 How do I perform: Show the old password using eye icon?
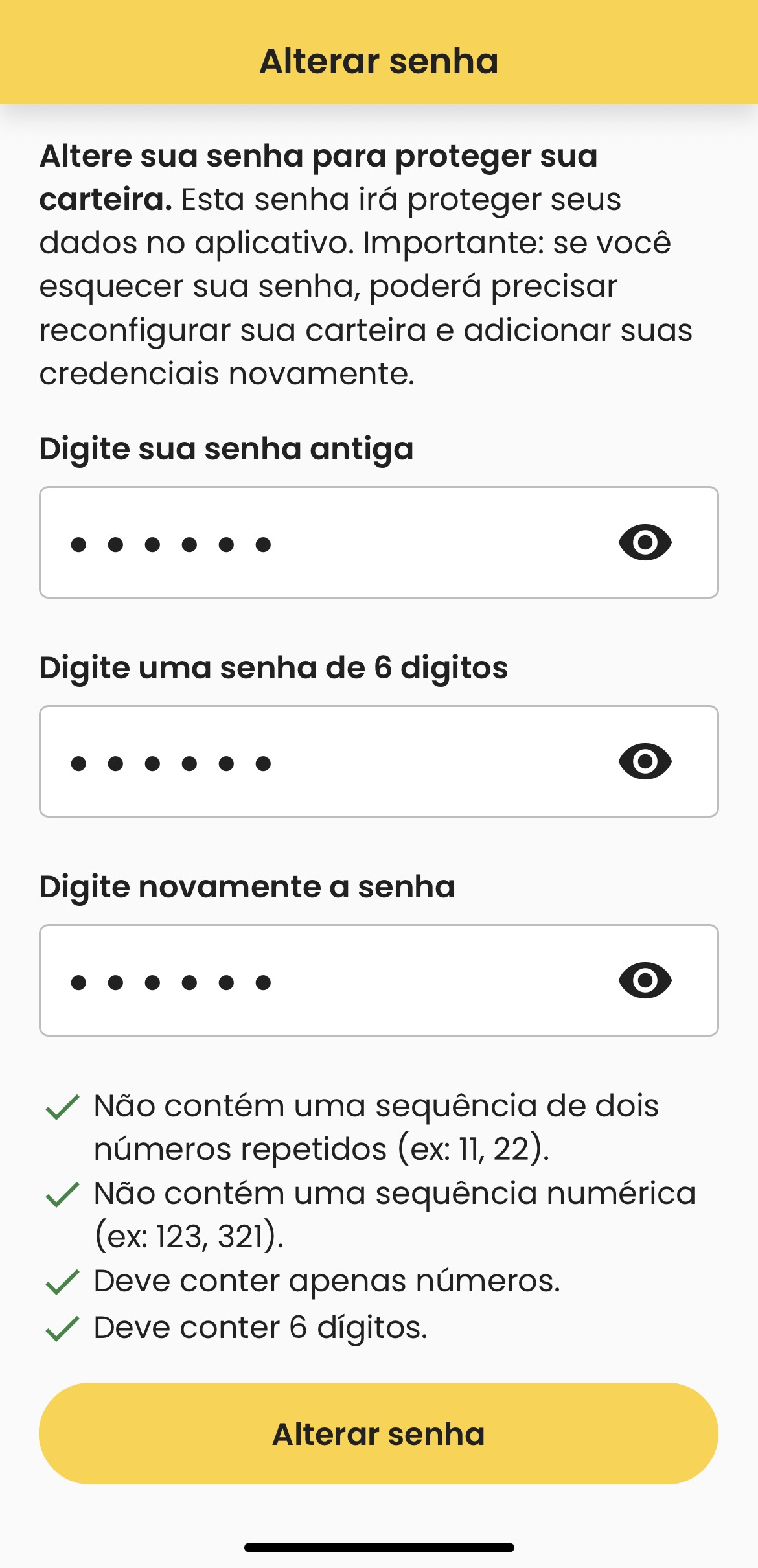click(x=645, y=542)
